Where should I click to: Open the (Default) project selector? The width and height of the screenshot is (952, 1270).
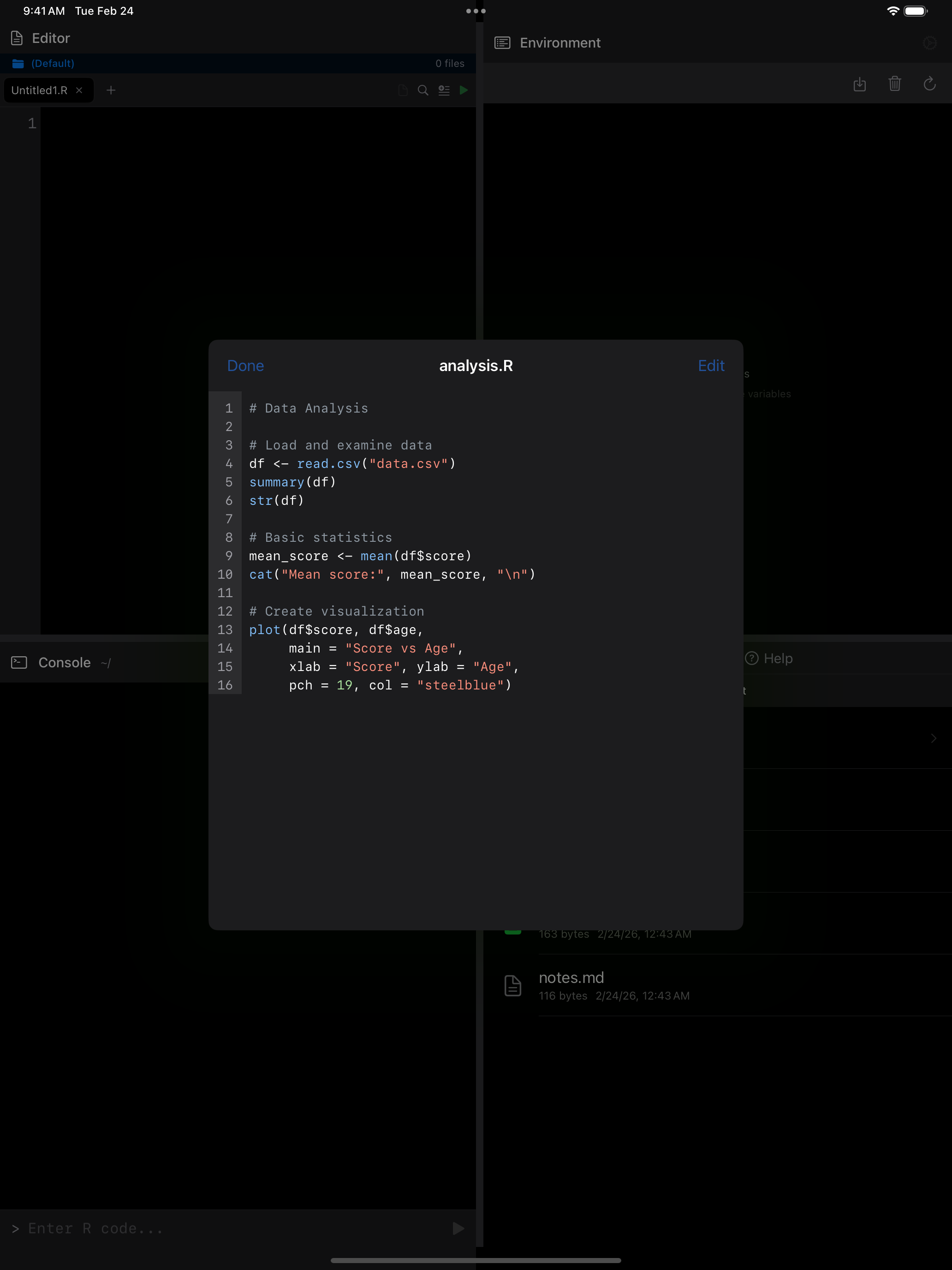52,63
